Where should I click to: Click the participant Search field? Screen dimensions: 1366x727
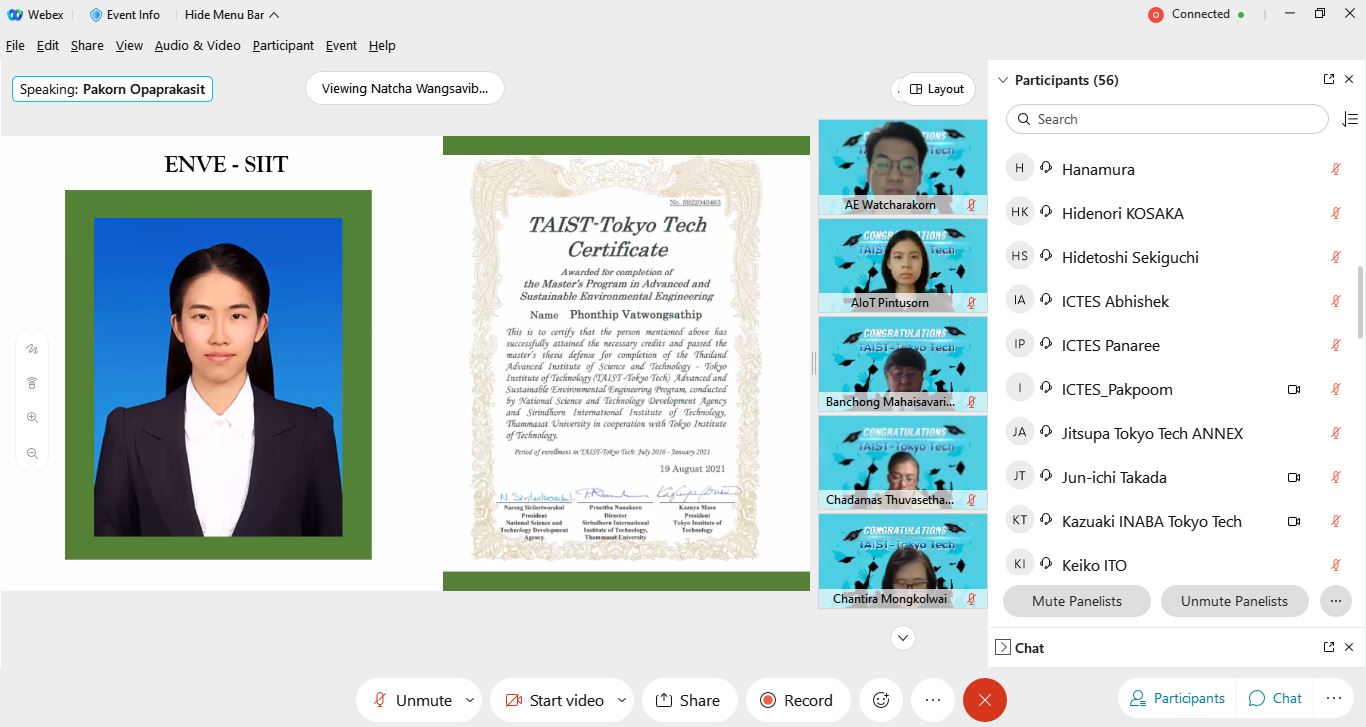[x=1167, y=119]
